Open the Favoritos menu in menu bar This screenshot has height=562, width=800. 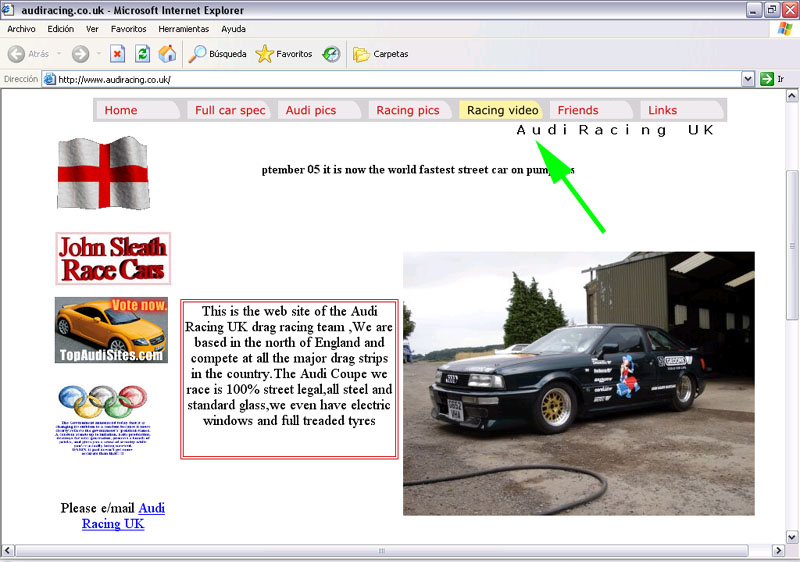tap(129, 29)
